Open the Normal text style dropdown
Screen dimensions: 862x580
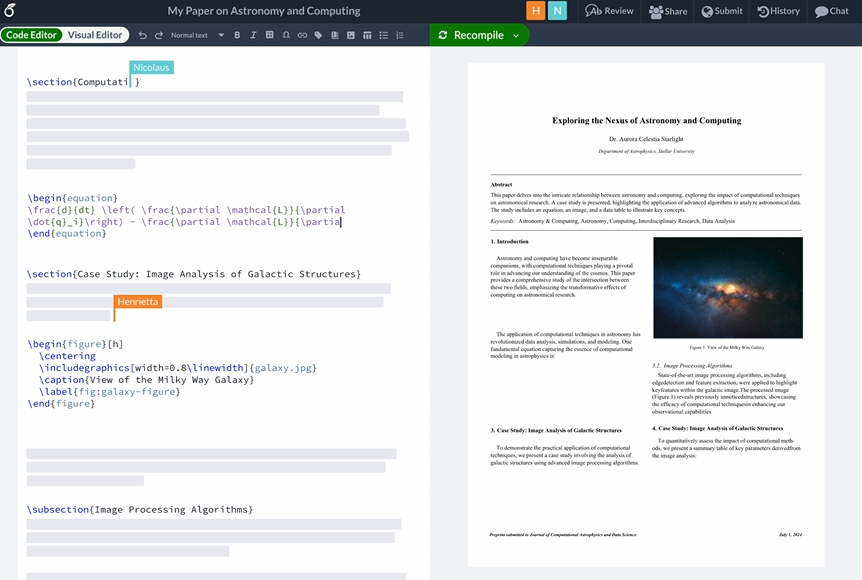pos(197,35)
